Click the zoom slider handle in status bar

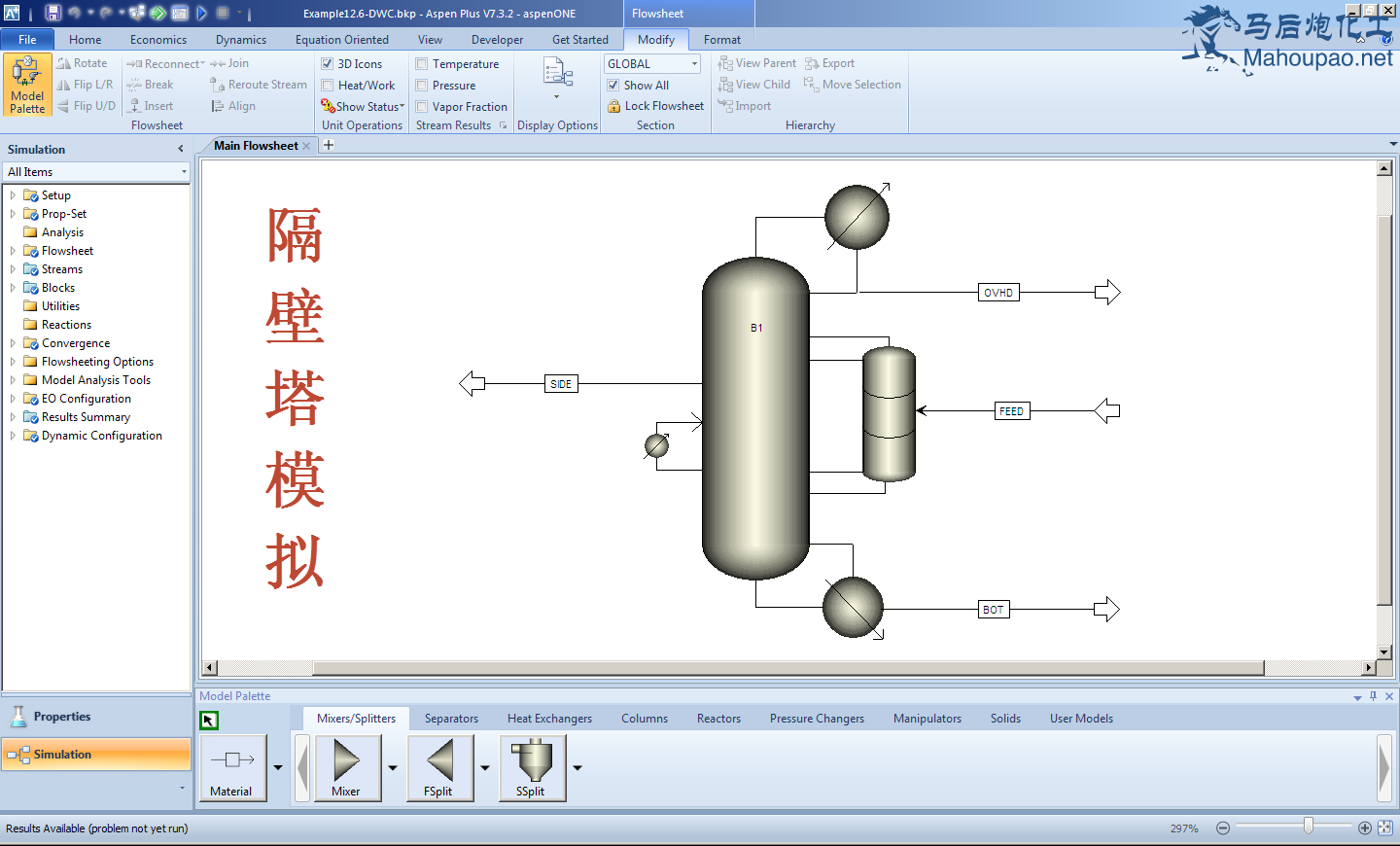1309,827
